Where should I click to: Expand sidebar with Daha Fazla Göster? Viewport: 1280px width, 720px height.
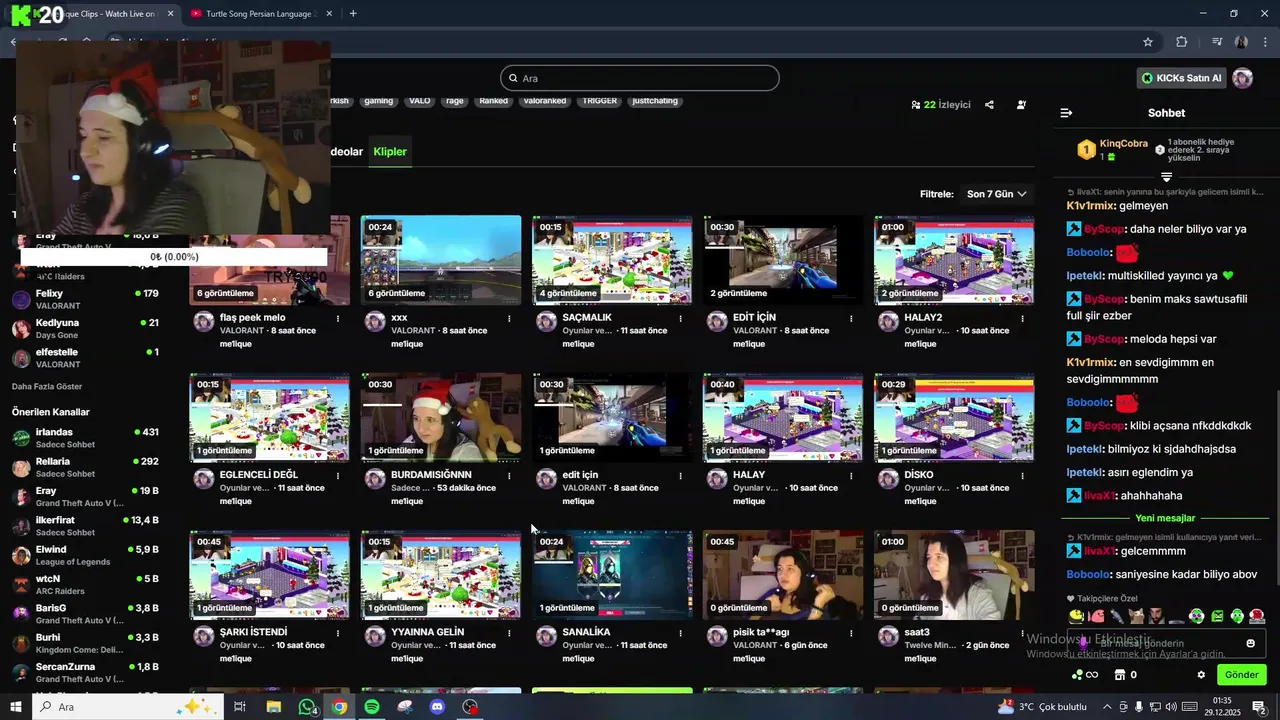tap(47, 386)
